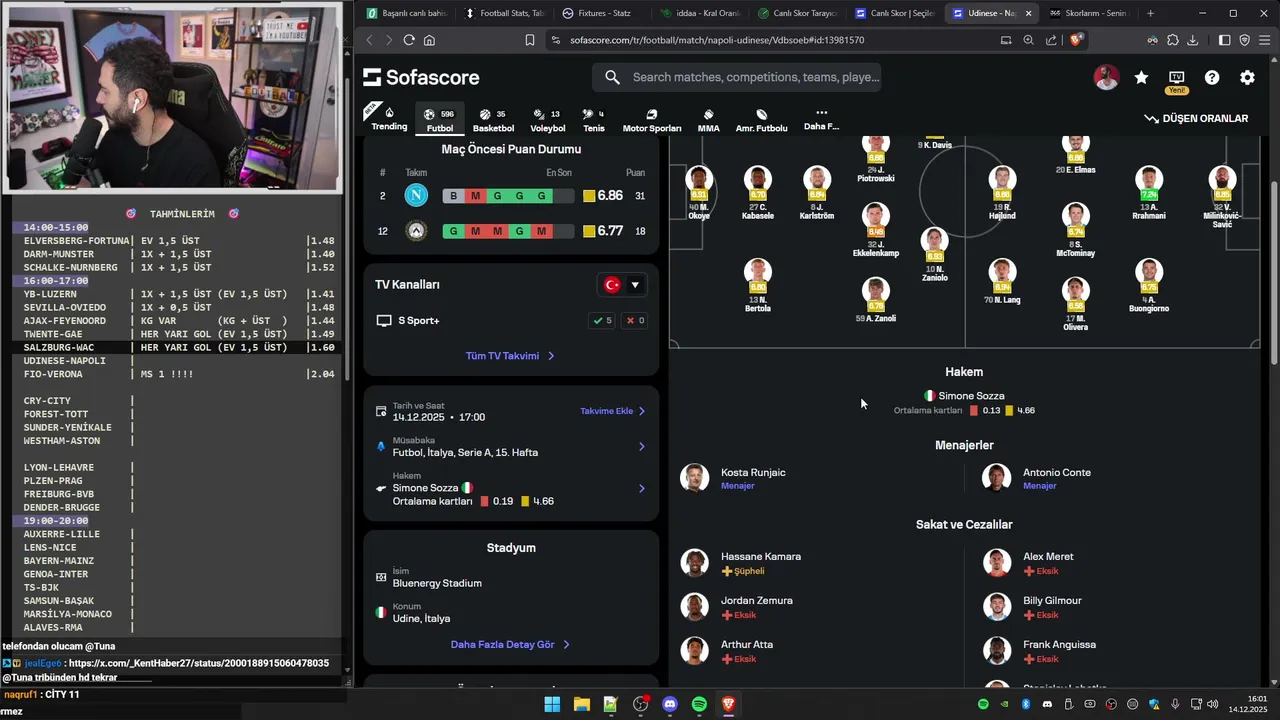Open the MMA sport category
Screen dimensions: 1280x720
708,120
